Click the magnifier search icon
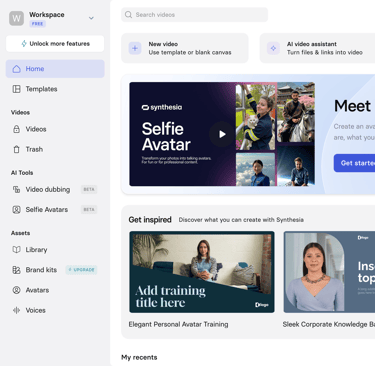Viewport: 375px width, 366px height. point(128,15)
